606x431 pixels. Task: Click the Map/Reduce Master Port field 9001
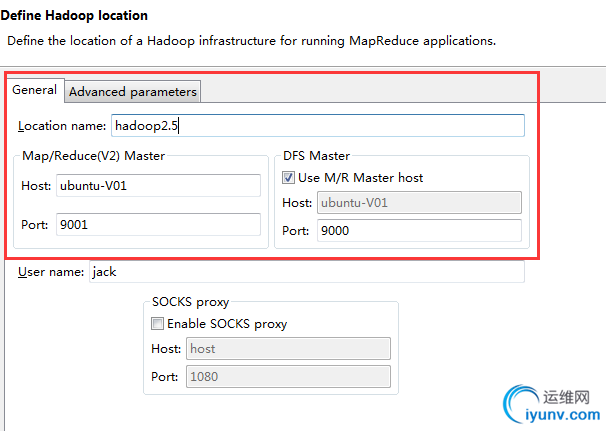(x=158, y=224)
